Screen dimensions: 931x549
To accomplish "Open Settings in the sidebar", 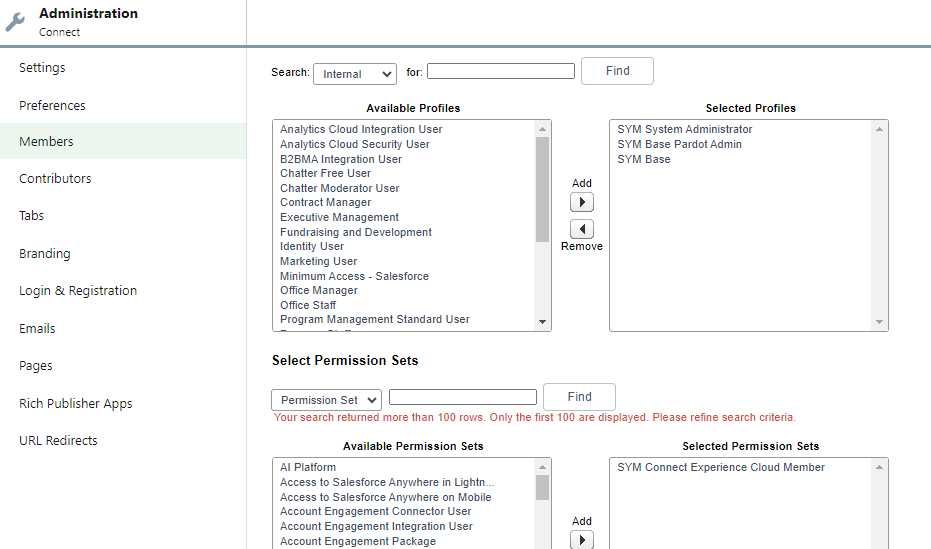I will [x=42, y=68].
